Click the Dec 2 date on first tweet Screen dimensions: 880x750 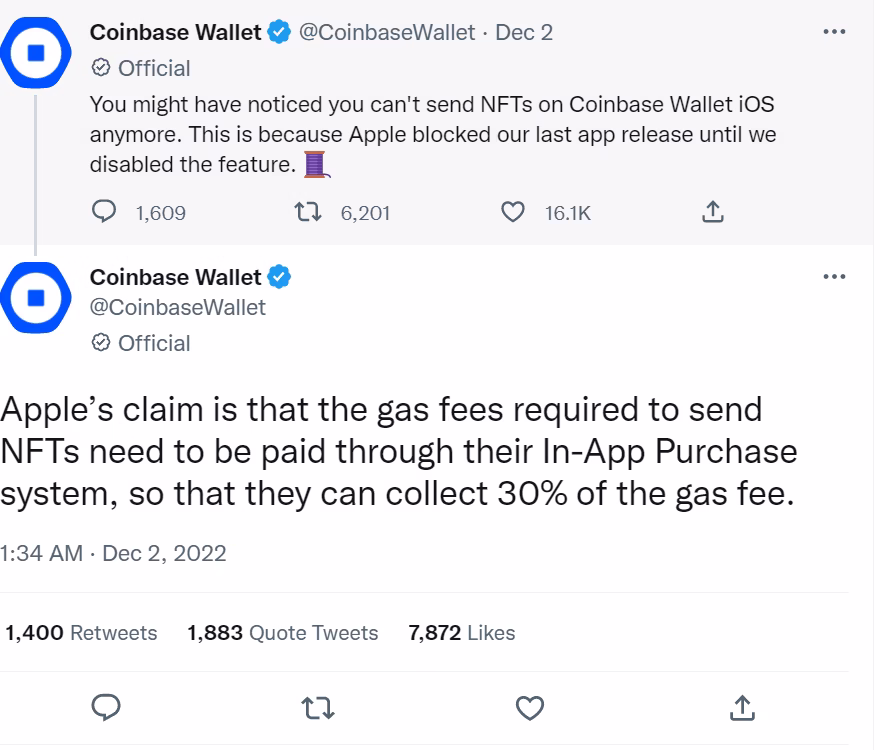pyautogui.click(x=524, y=33)
